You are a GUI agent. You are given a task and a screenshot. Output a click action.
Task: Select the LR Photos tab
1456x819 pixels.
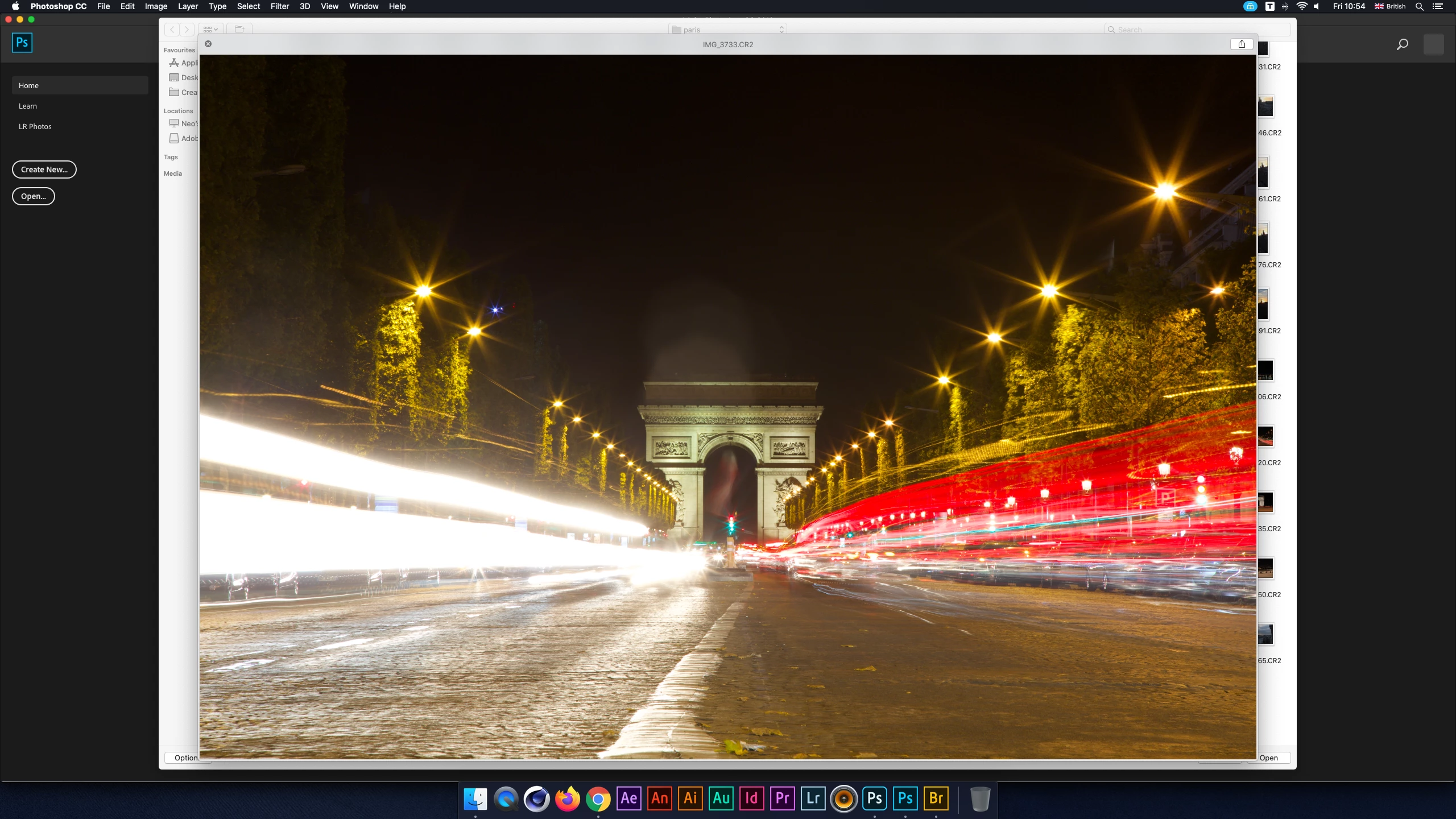pyautogui.click(x=35, y=126)
